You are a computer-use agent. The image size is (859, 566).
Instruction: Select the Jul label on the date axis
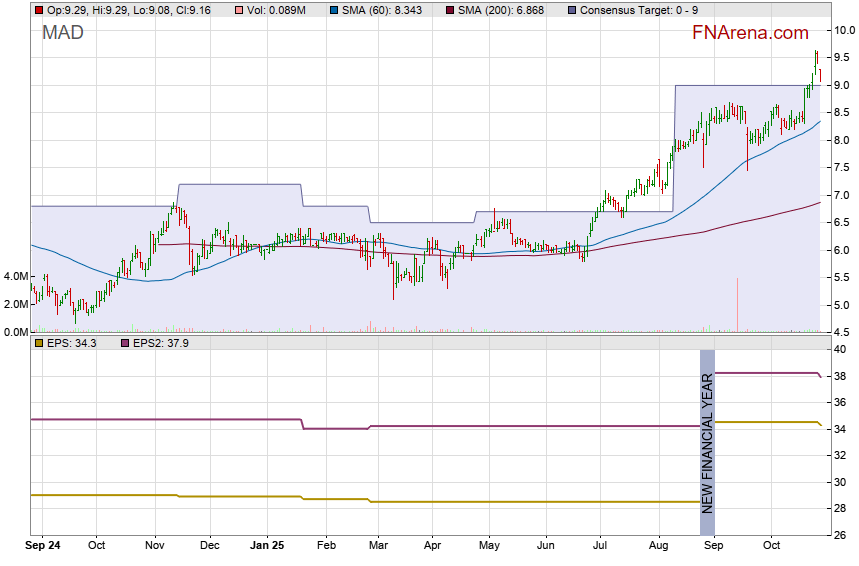(x=600, y=546)
